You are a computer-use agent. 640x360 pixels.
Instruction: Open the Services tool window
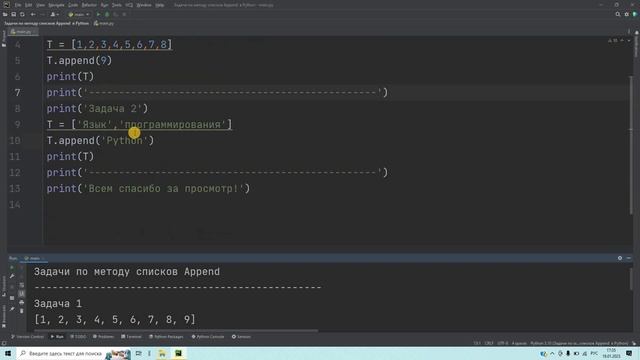241,337
